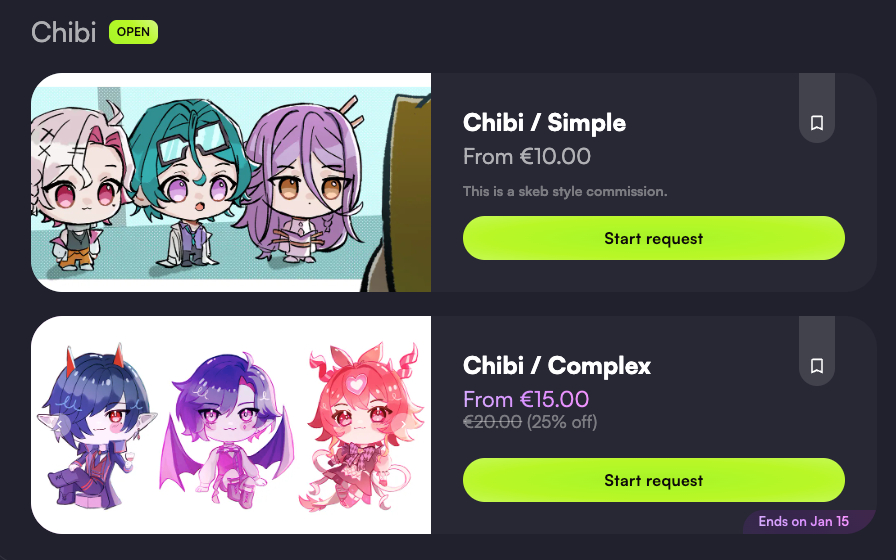Click the green OPEN status badge
Viewport: 896px width, 560px height.
pos(133,32)
